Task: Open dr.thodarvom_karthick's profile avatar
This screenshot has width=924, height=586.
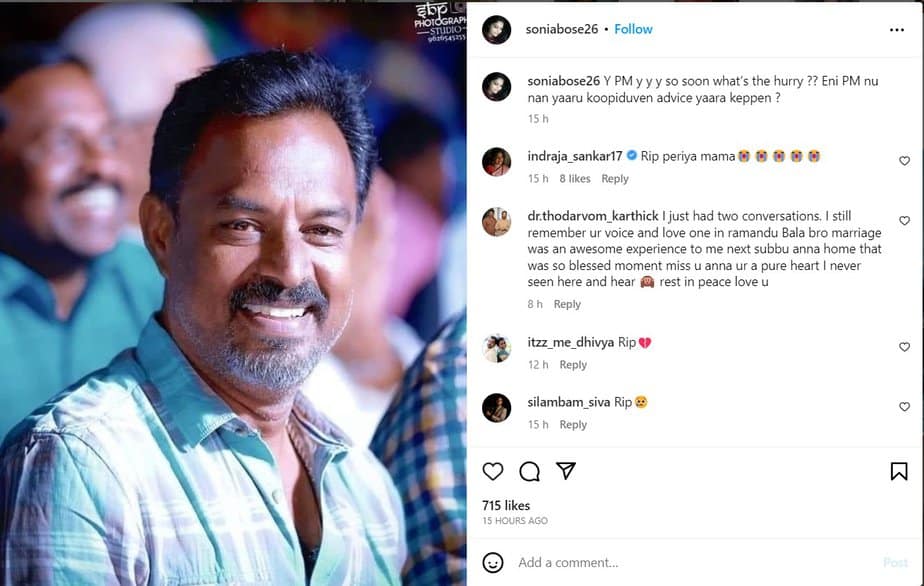Action: click(x=497, y=221)
